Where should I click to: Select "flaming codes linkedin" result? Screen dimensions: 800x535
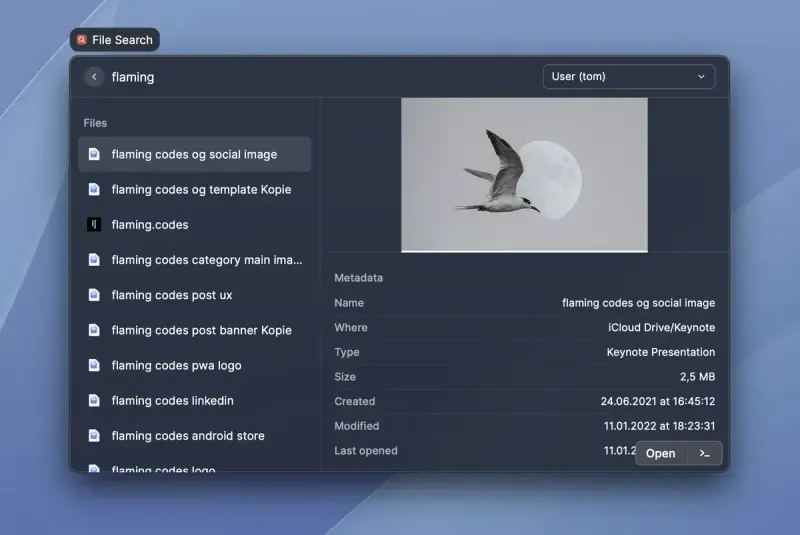click(x=194, y=400)
